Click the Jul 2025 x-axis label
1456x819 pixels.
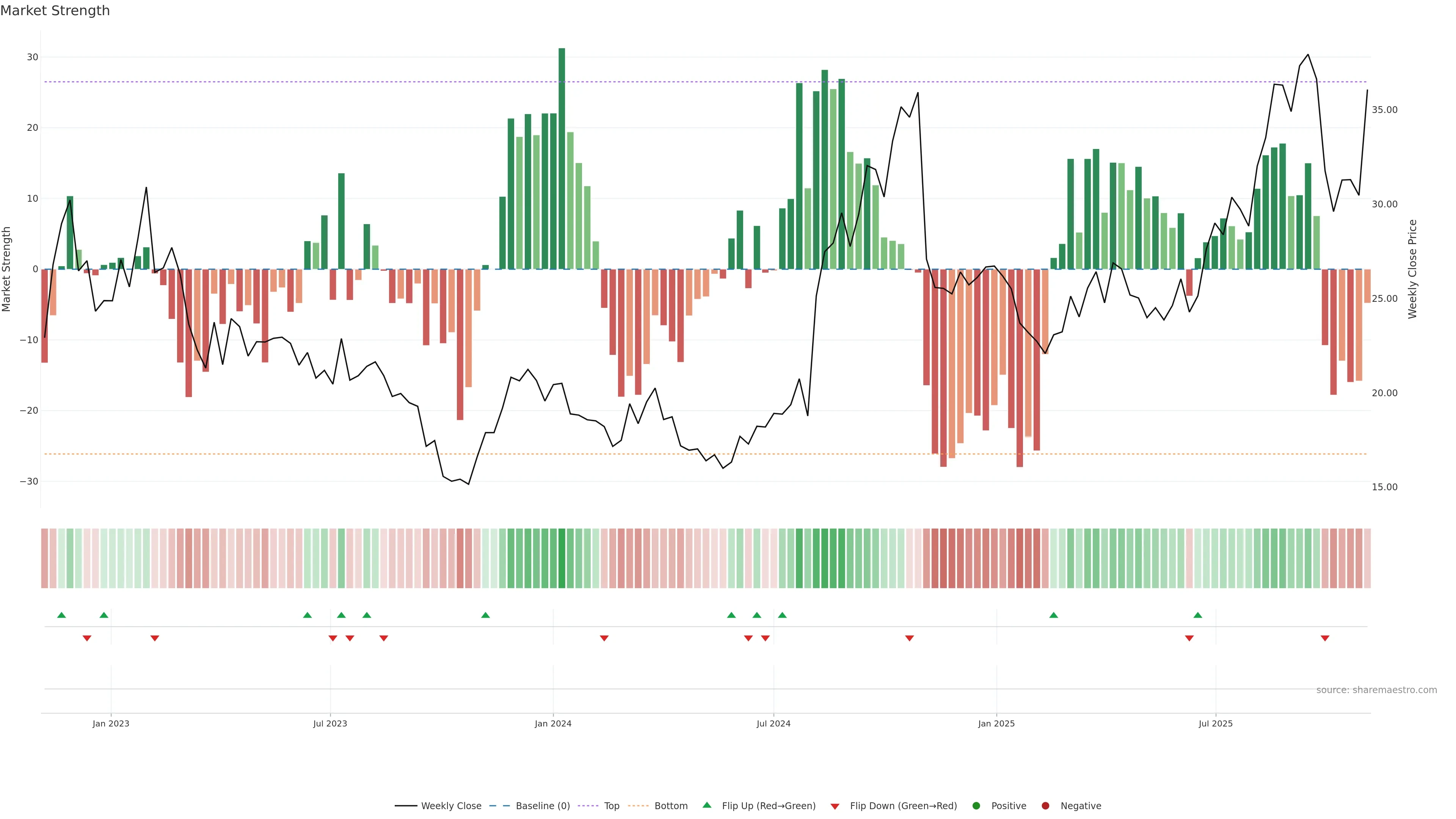click(x=1215, y=723)
